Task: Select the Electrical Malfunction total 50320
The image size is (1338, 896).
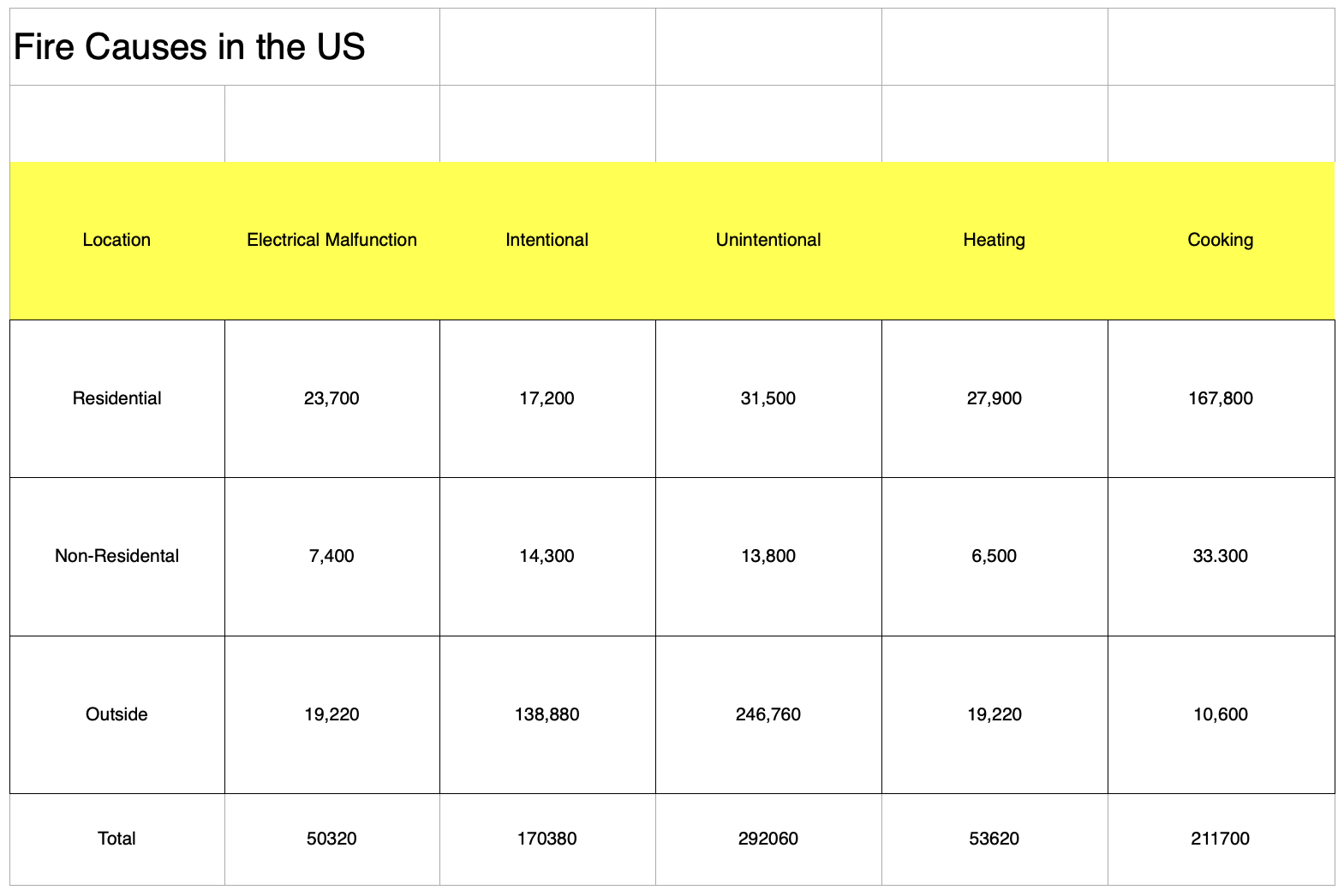Action: (x=332, y=839)
